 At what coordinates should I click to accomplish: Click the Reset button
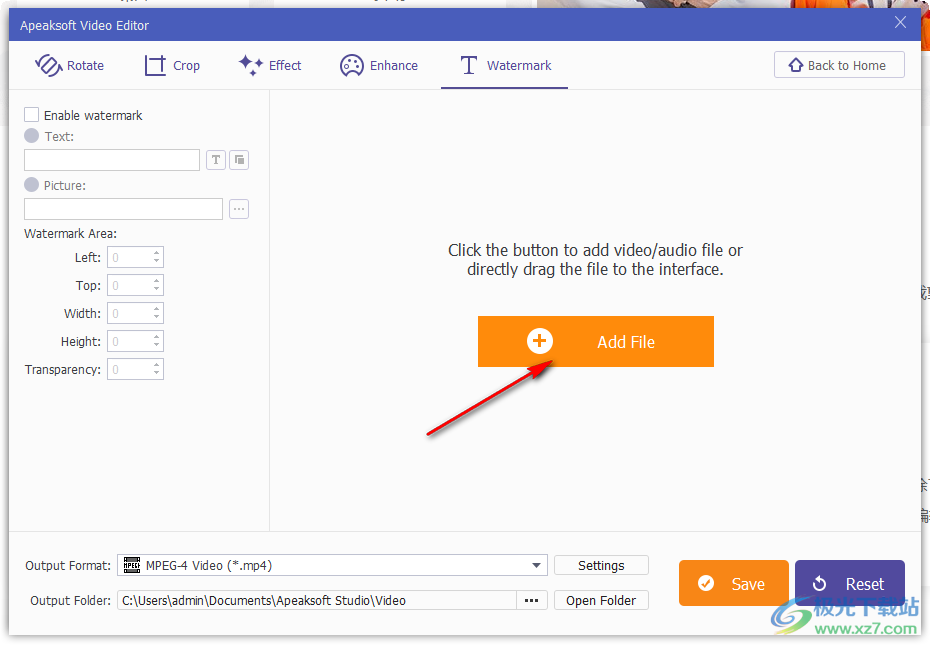click(849, 583)
